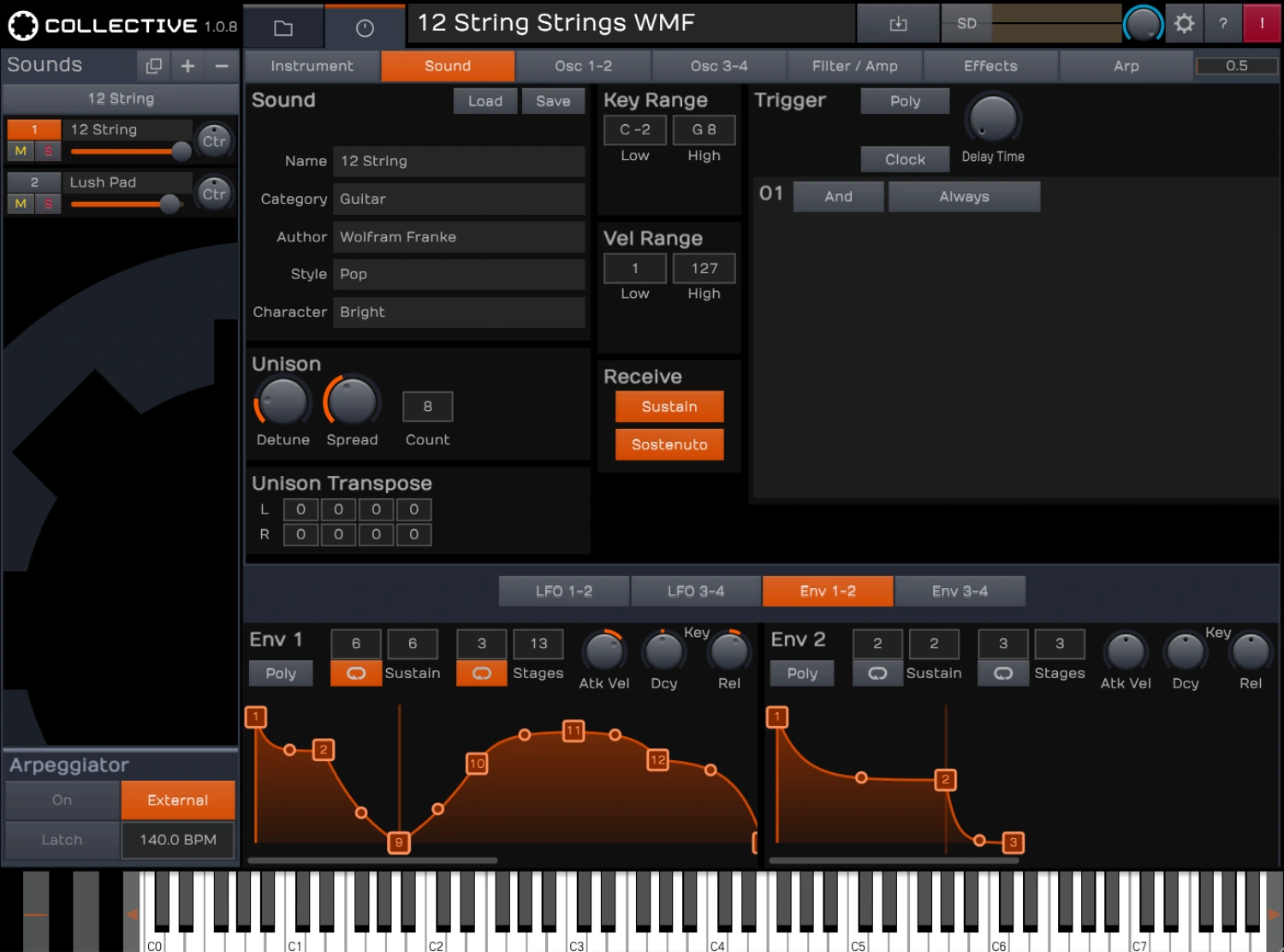1284x952 pixels.
Task: Toggle Arpeggiator Latch
Action: pos(62,840)
